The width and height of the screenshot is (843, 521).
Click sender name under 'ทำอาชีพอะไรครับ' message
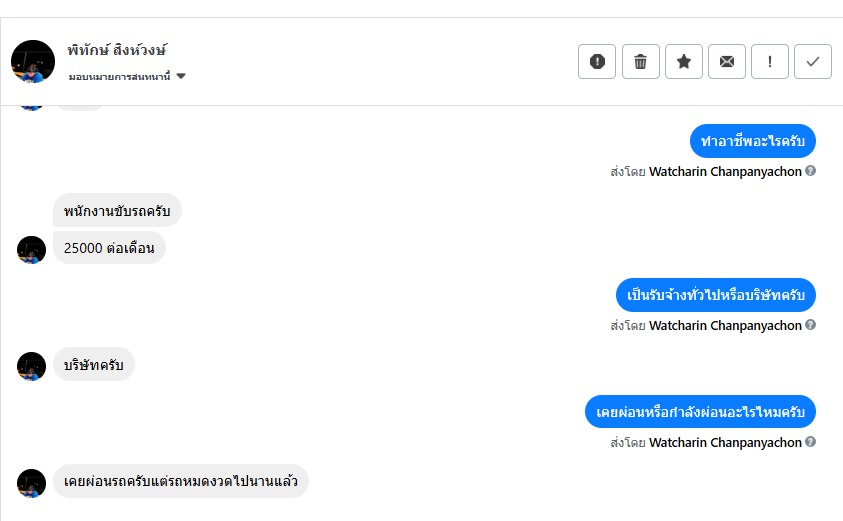(725, 171)
